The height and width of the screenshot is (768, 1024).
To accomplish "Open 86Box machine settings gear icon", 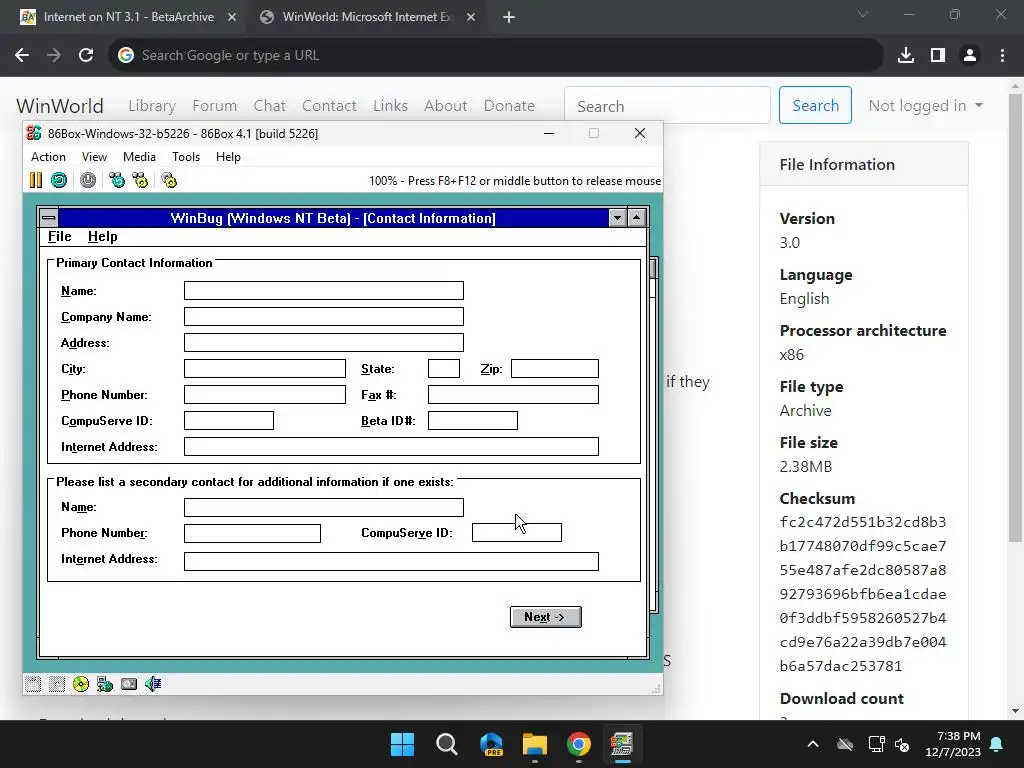I will 169,180.
